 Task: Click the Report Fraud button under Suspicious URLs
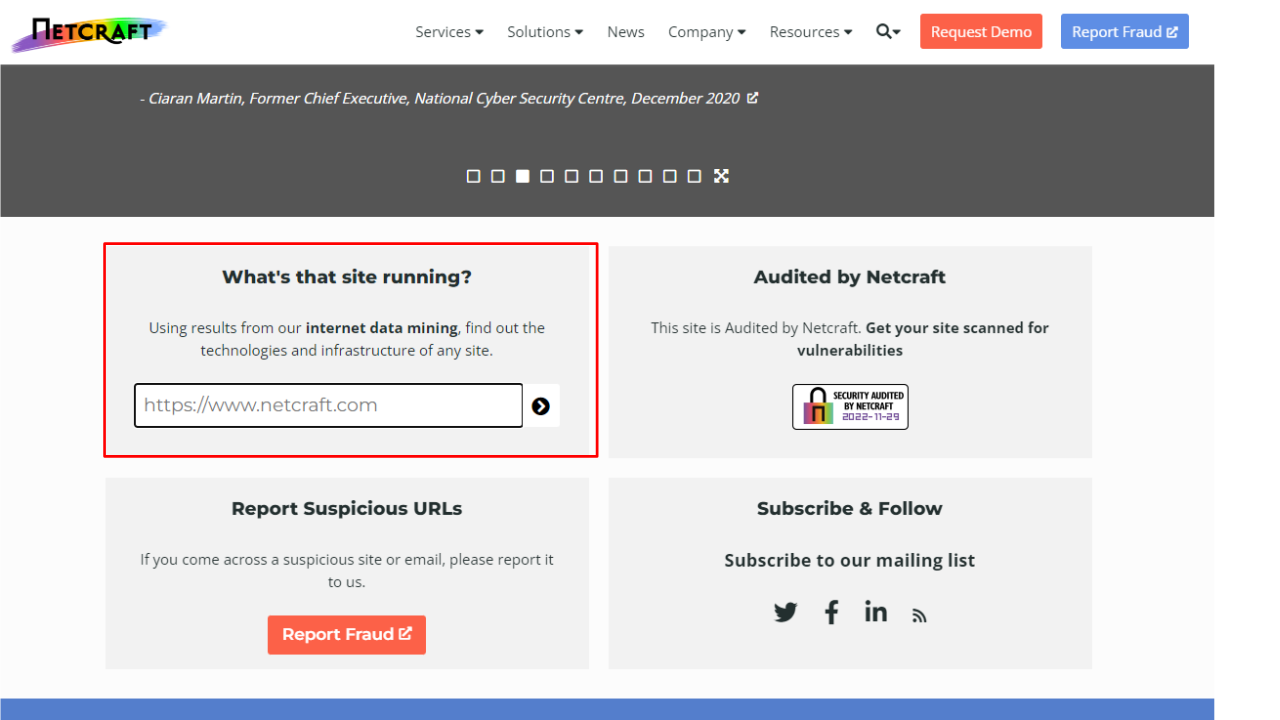[x=346, y=635]
